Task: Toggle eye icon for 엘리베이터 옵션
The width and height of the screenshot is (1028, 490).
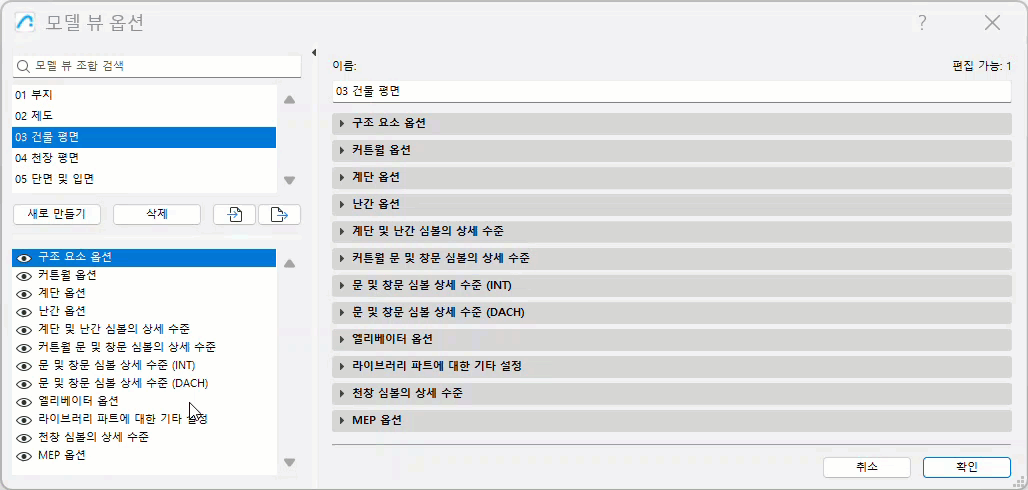Action: (25, 401)
